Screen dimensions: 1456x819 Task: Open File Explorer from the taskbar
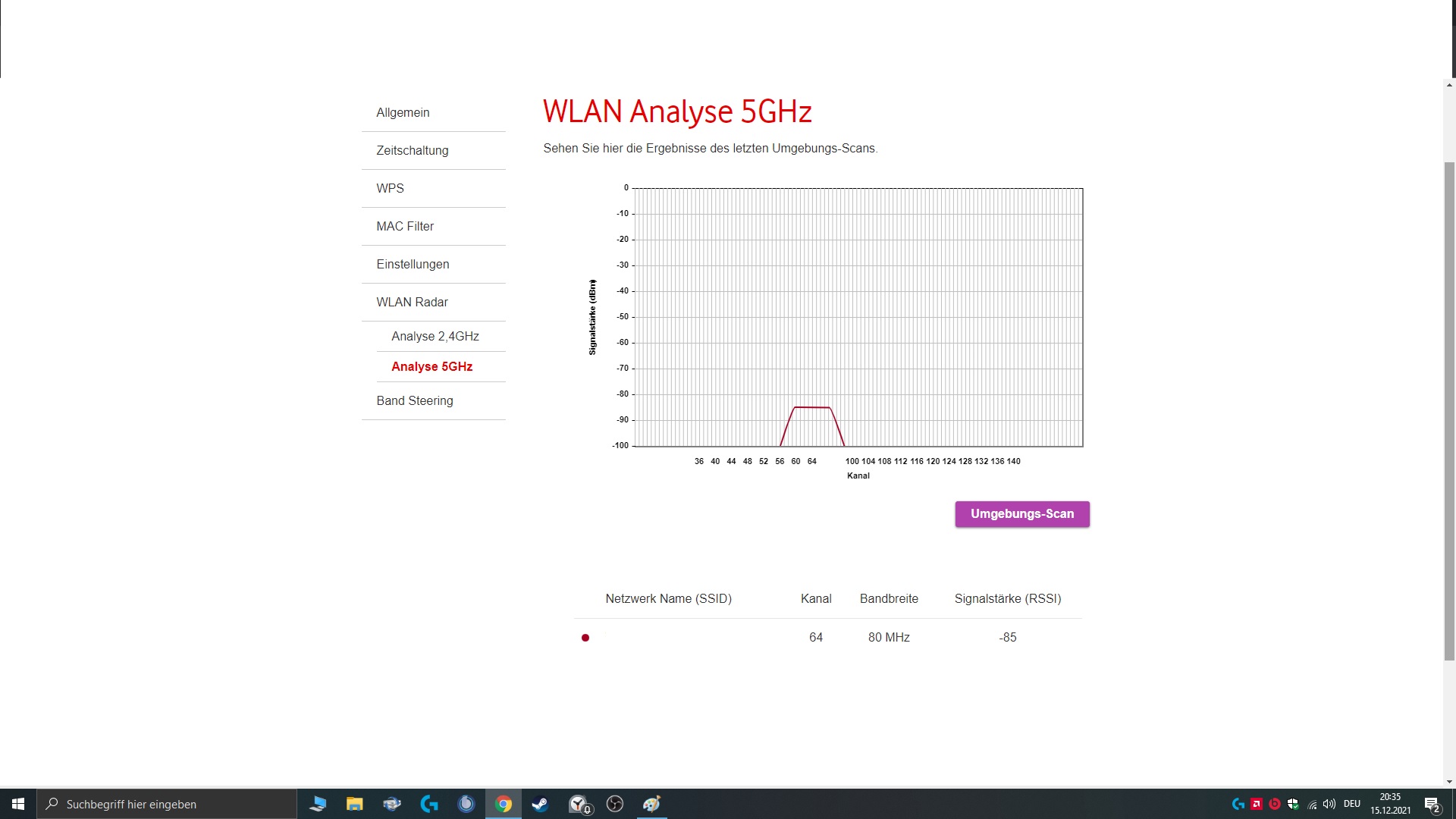[355, 804]
